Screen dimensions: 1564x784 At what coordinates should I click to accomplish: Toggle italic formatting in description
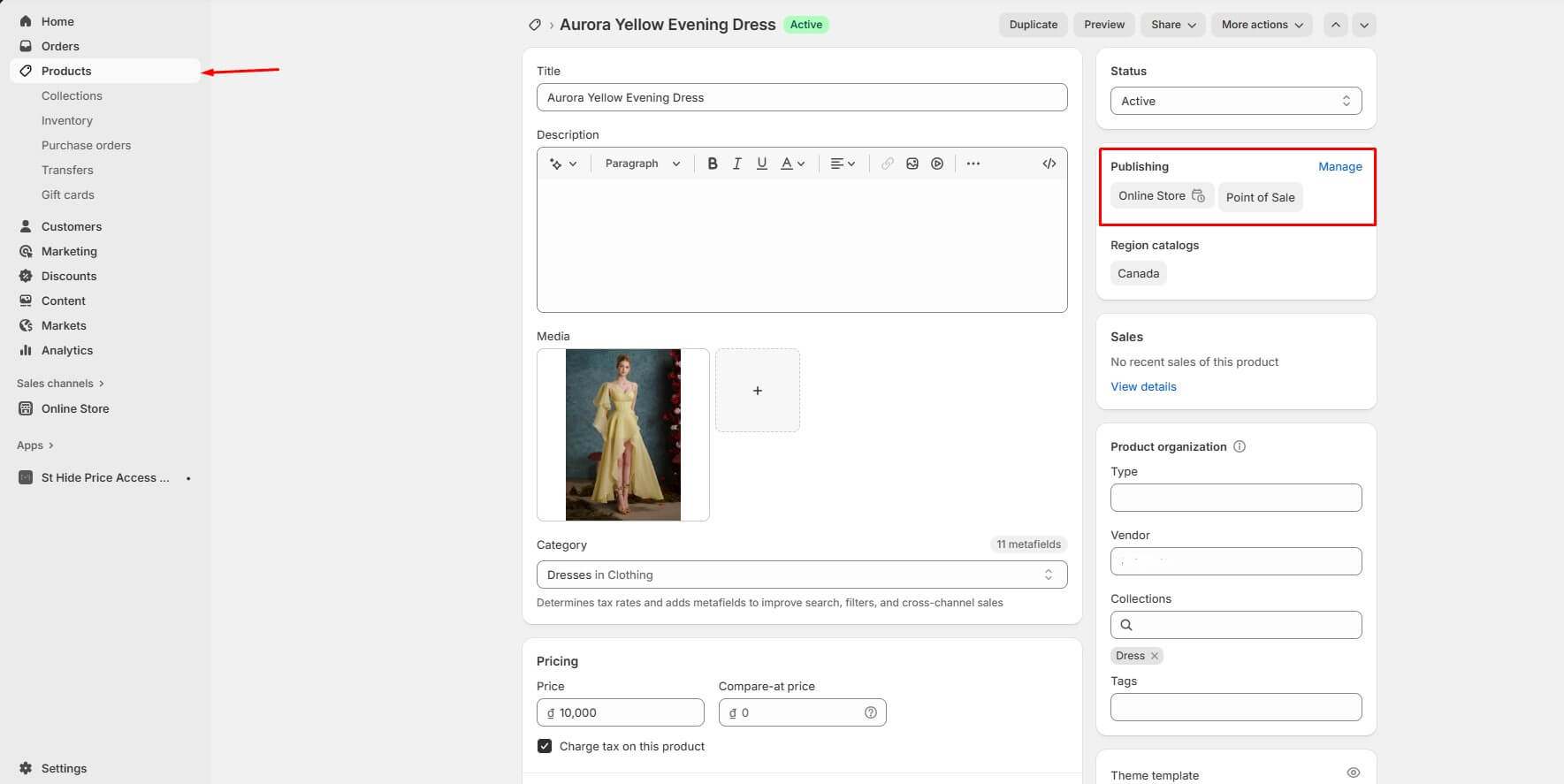[736, 164]
